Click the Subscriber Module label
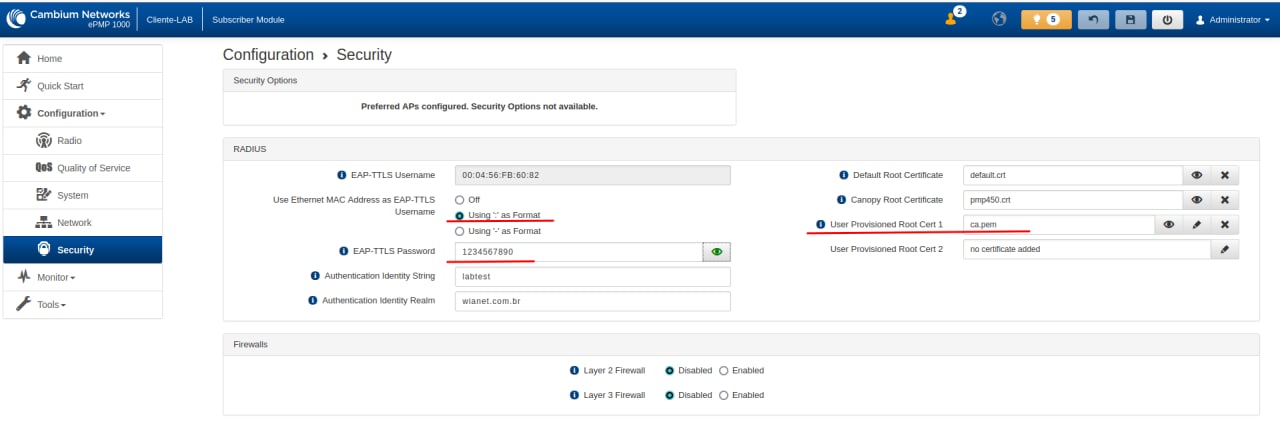 (x=248, y=20)
